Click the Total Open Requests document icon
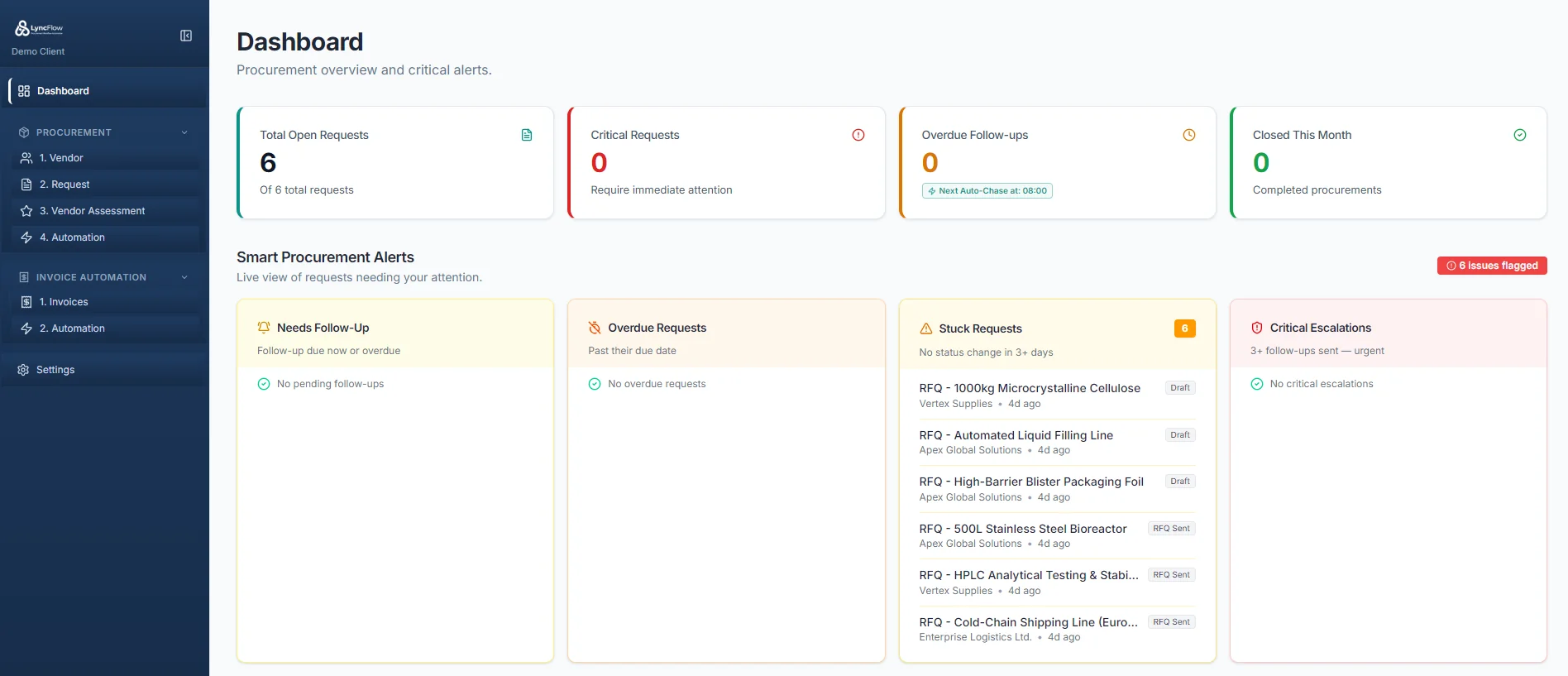 point(527,135)
